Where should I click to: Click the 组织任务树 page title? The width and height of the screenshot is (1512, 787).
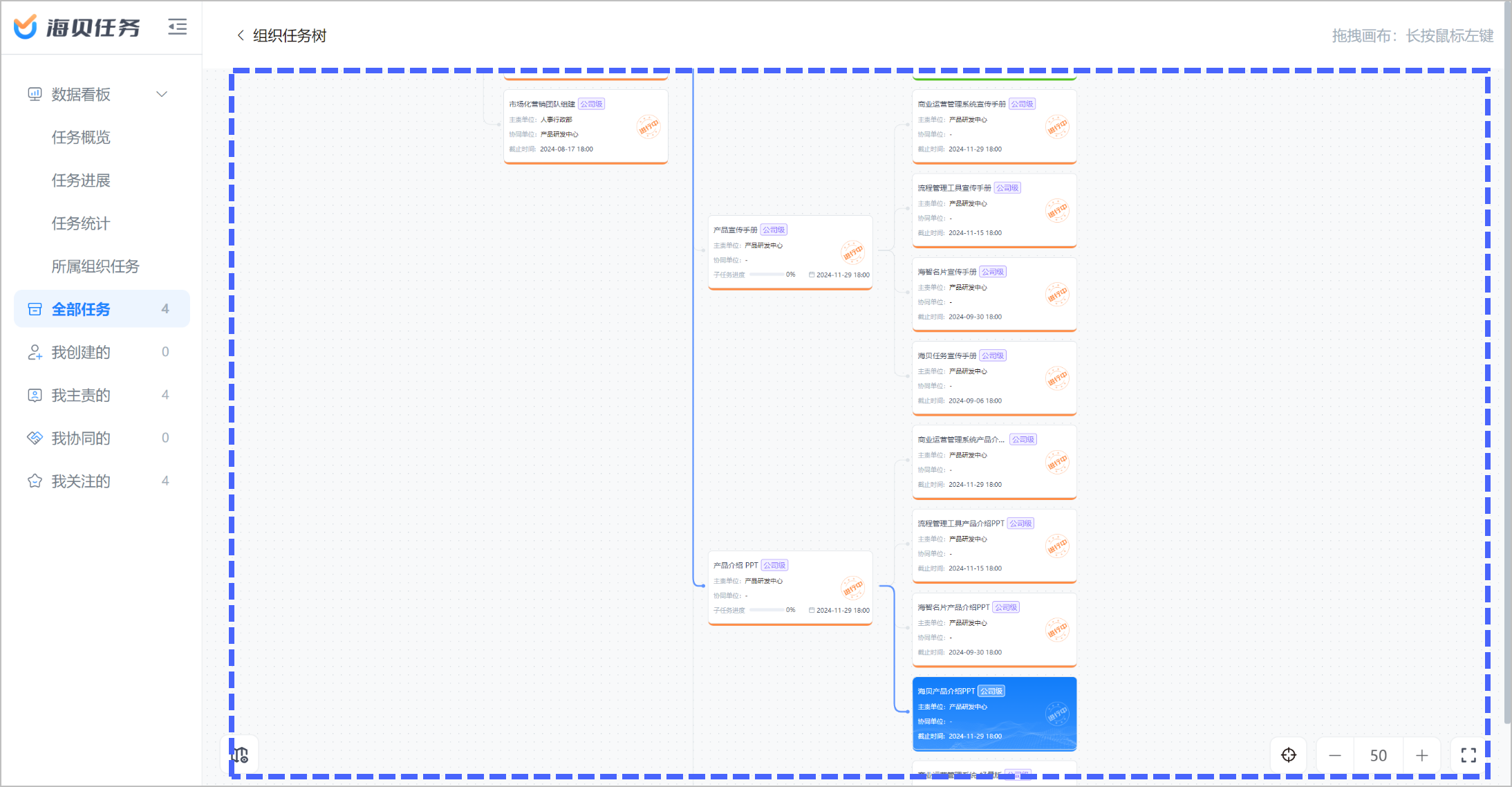(290, 35)
